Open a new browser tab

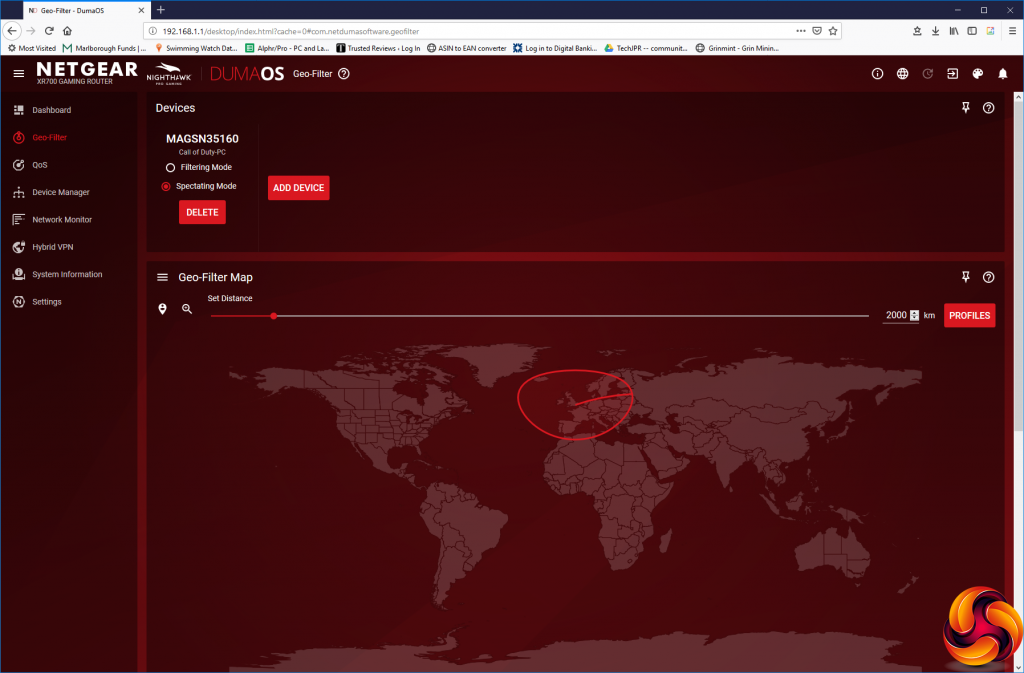click(161, 10)
